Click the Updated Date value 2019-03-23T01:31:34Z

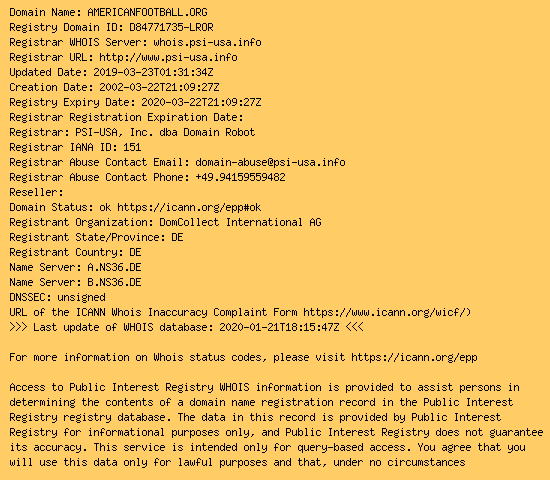pos(153,72)
